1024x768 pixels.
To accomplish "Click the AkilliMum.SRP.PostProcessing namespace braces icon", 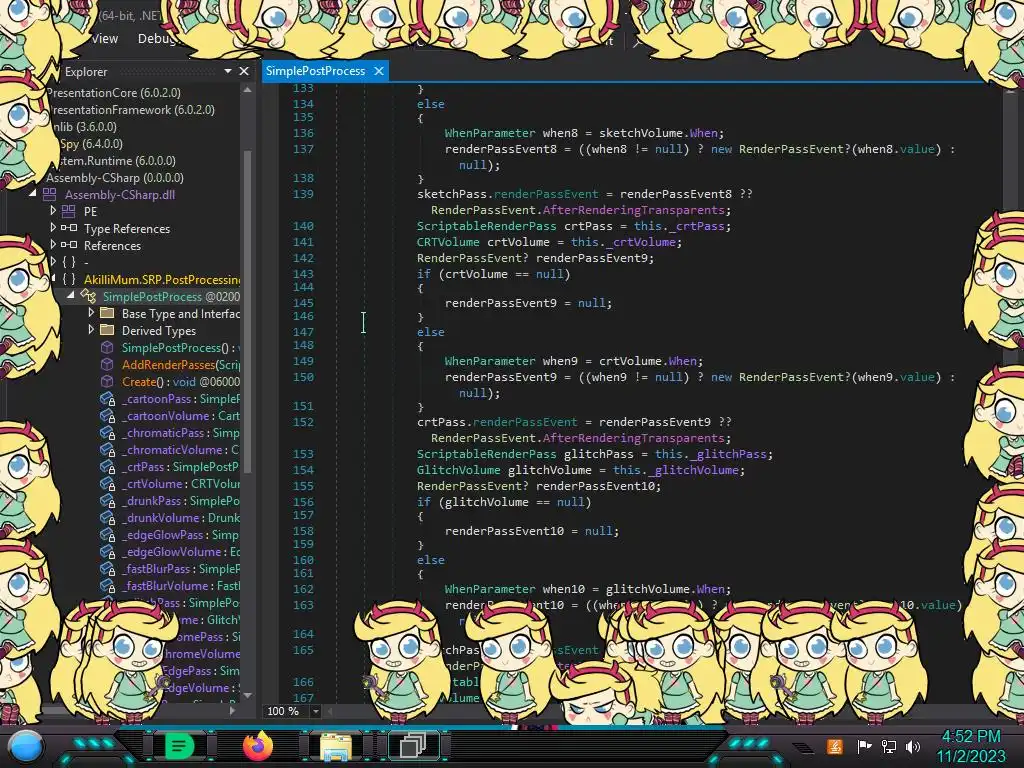I will [69, 279].
